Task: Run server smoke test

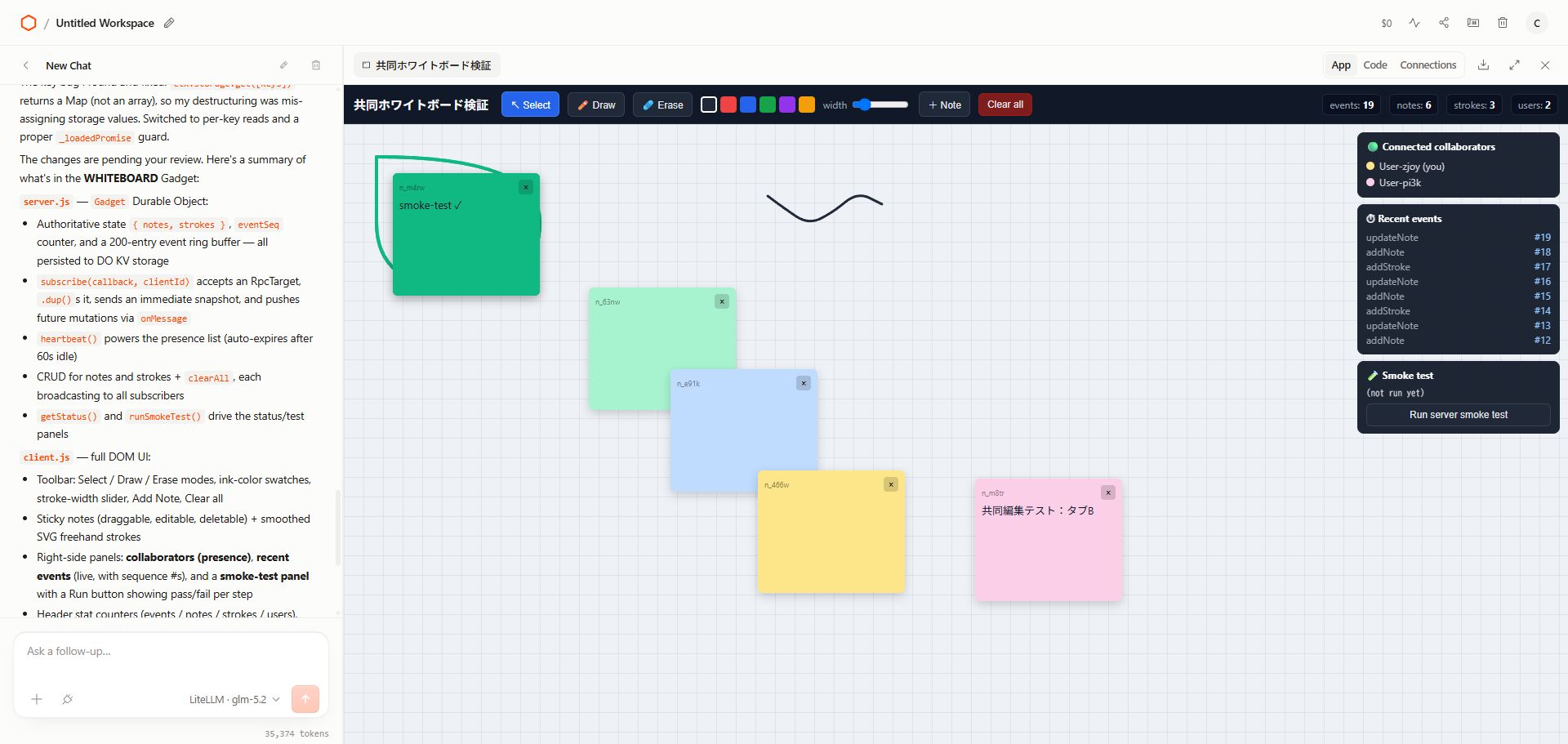Action: [1459, 415]
